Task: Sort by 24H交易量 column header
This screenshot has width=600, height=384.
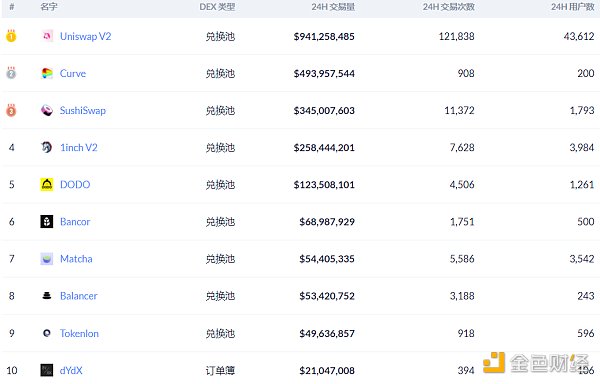Action: coord(333,7)
